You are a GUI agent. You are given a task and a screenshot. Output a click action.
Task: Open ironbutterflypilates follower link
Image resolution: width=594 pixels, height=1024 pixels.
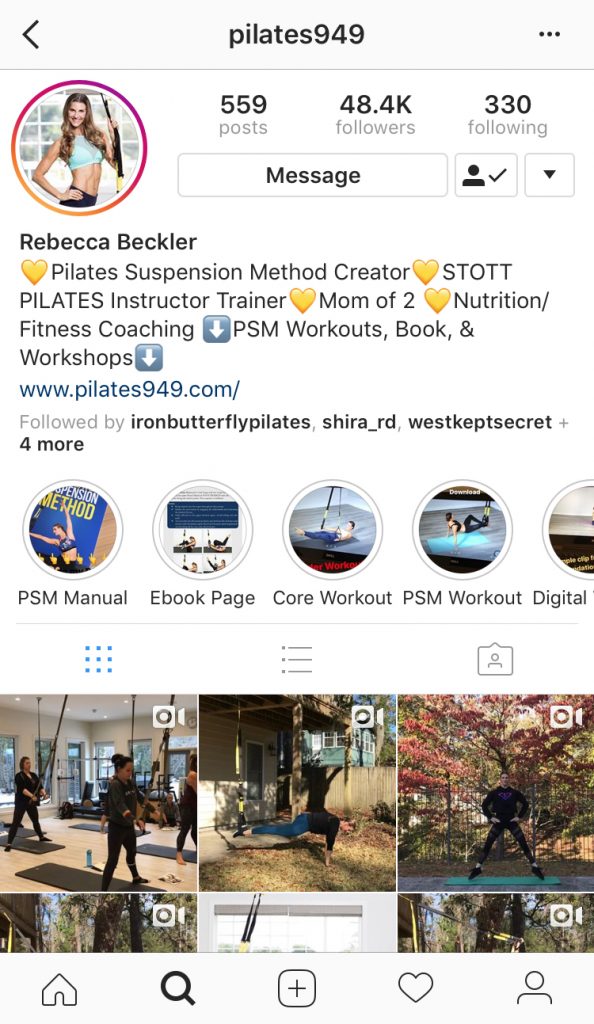(221, 422)
